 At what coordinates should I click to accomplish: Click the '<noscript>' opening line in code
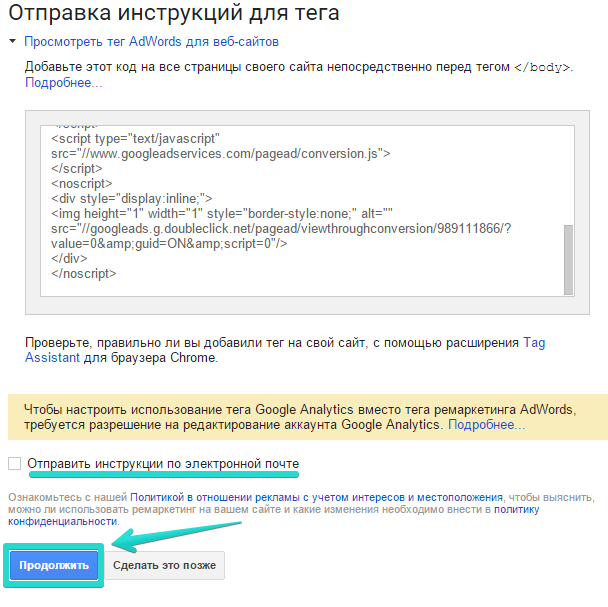click(81, 183)
